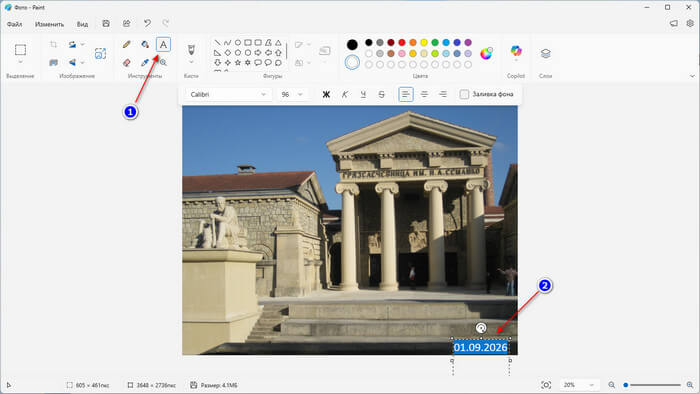The height and width of the screenshot is (394, 700).
Task: Toggle Strikethrough formatting
Action: point(381,94)
